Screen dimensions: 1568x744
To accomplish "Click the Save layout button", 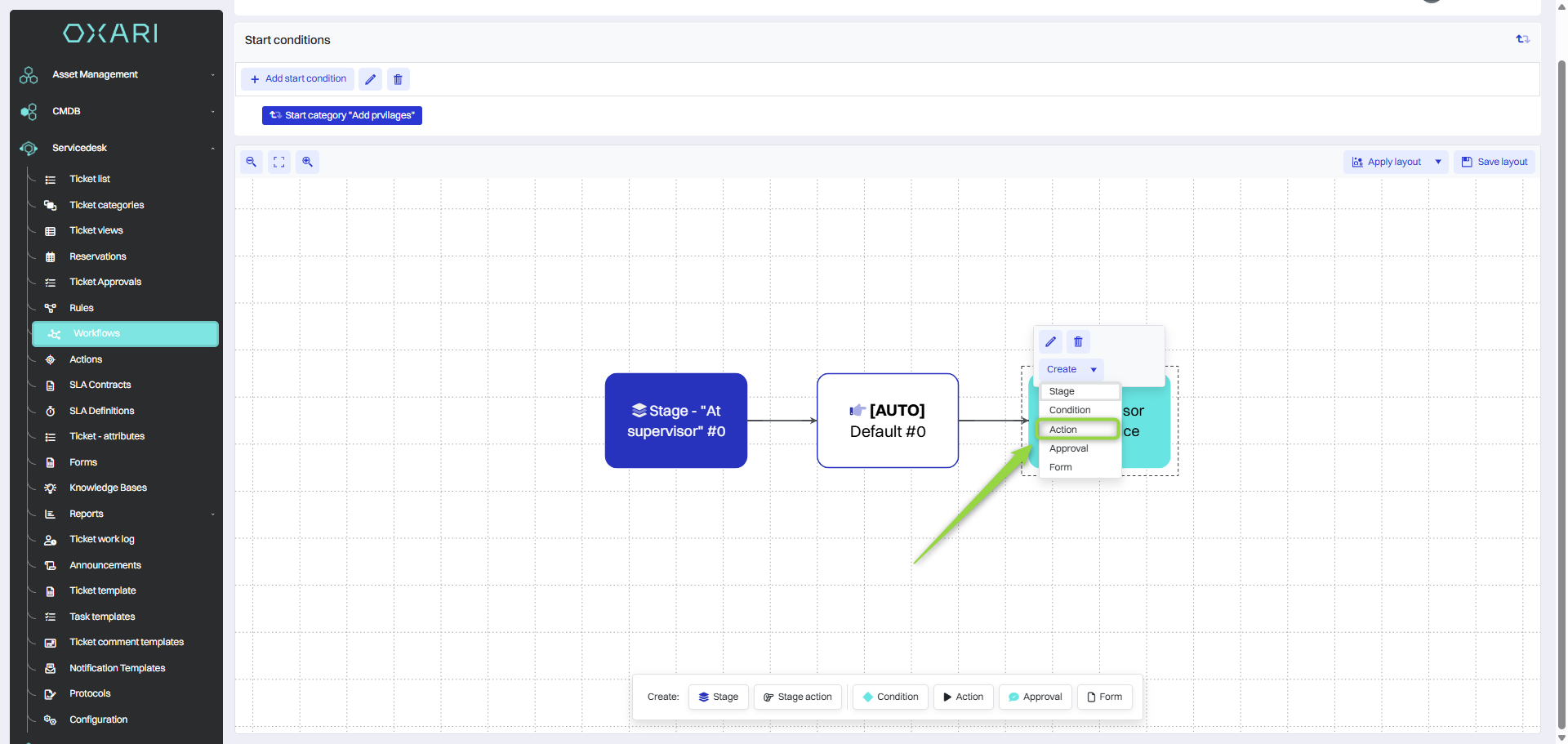I will pyautogui.click(x=1494, y=162).
